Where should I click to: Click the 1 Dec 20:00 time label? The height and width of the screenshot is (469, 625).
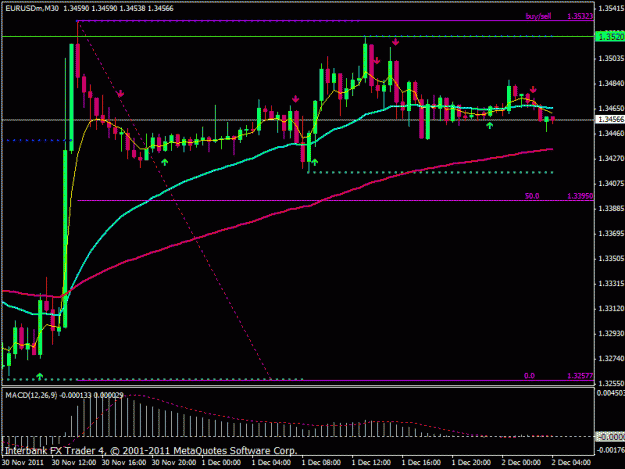[471, 462]
